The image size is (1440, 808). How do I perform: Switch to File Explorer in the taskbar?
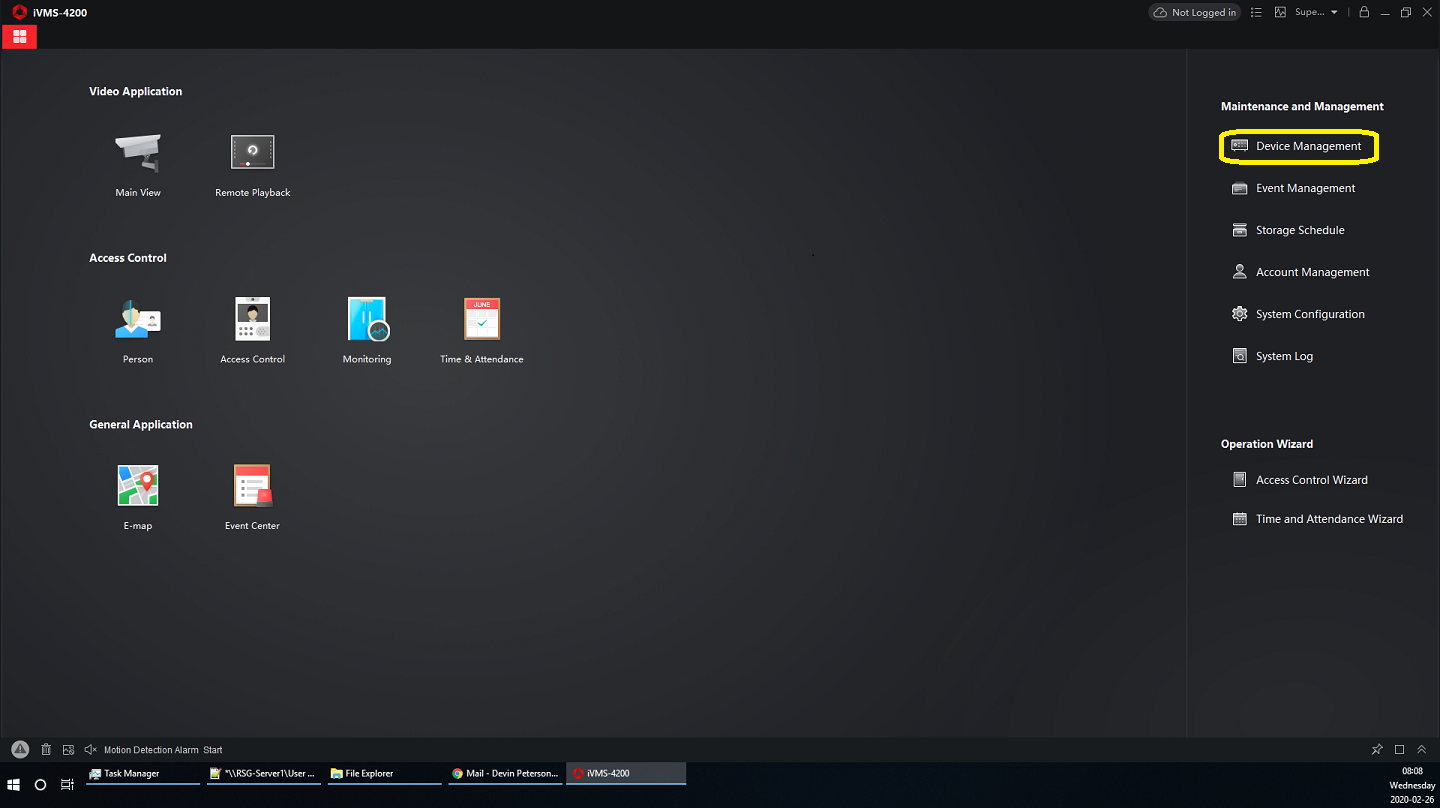coord(369,773)
